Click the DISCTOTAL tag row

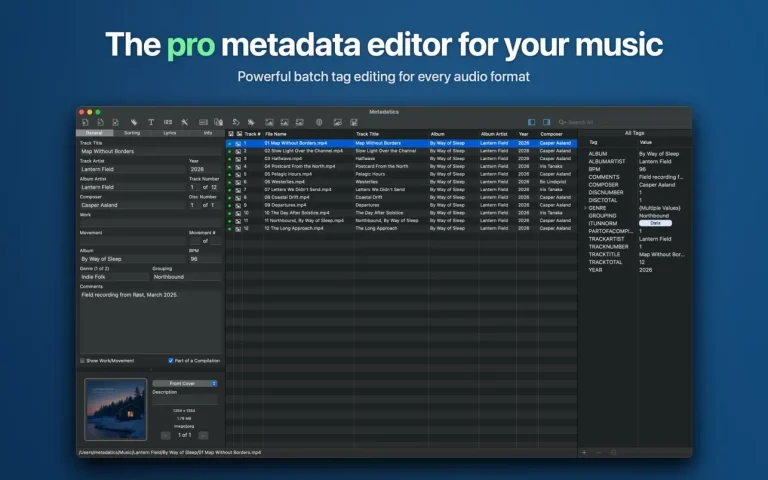point(636,200)
